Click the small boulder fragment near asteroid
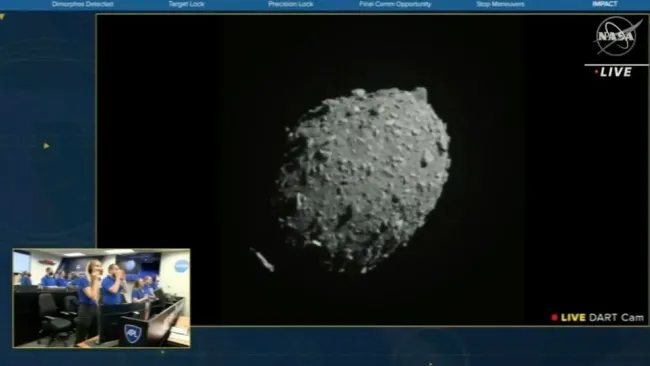This screenshot has width=650, height=366. 262,260
